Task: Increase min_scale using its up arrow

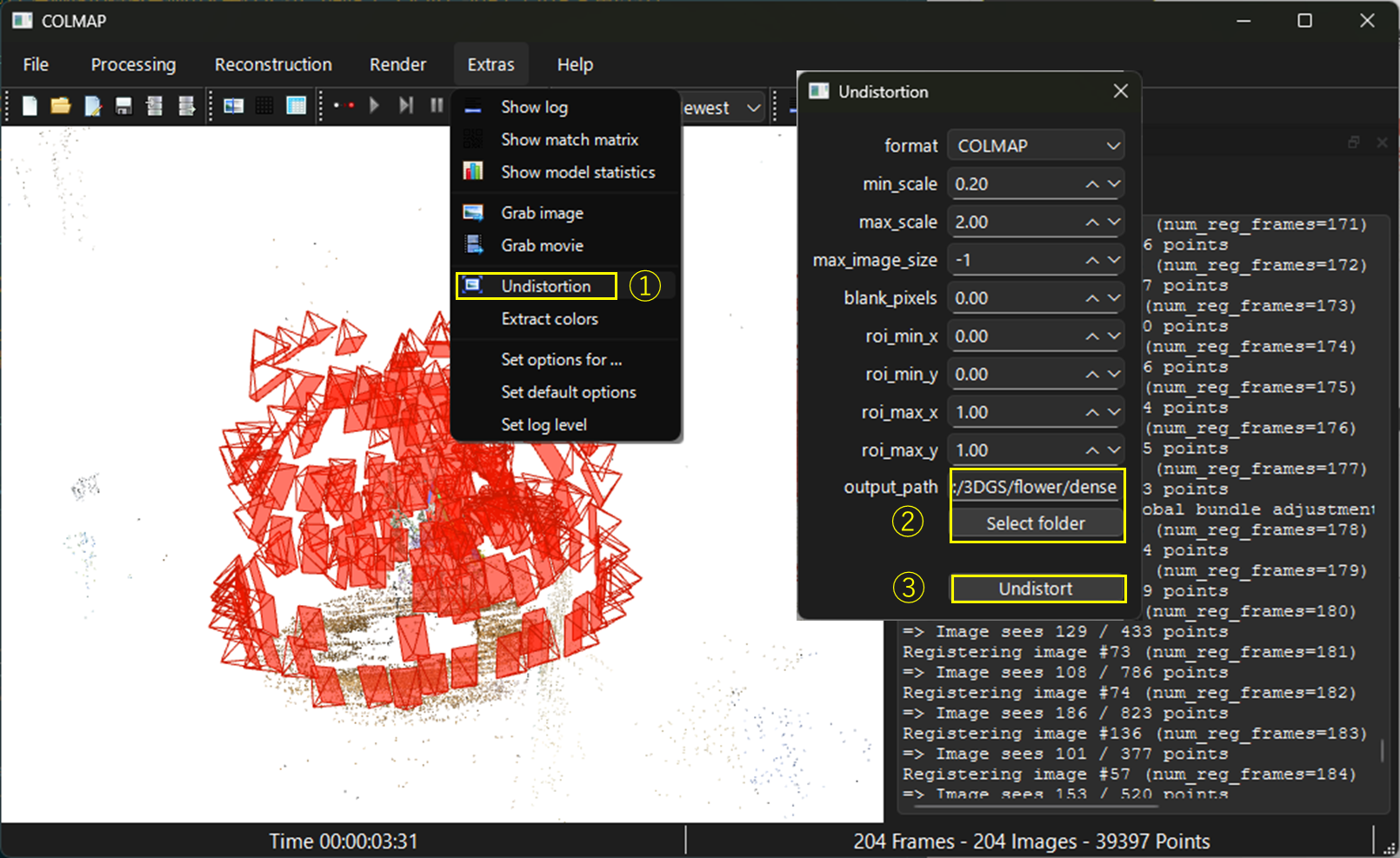Action: coord(1092,184)
